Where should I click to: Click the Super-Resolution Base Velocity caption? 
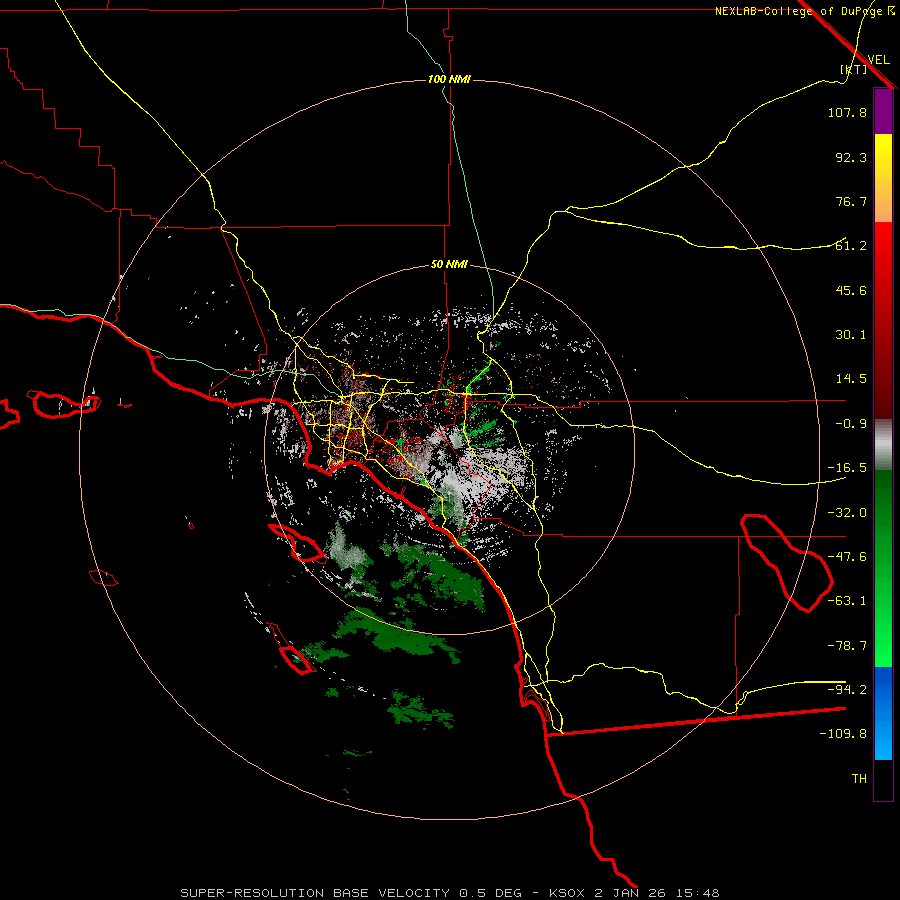pyautogui.click(x=449, y=893)
